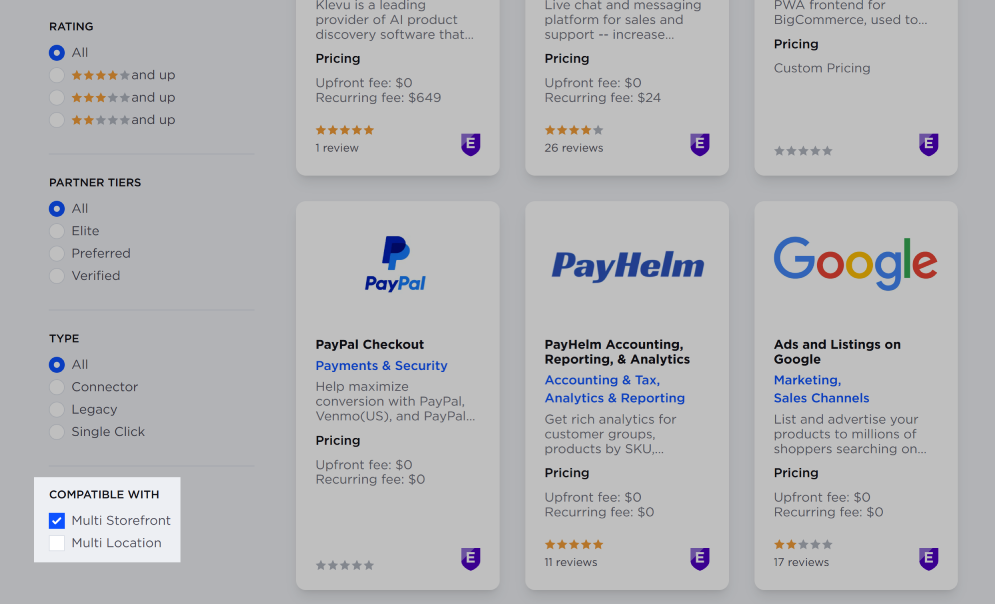Select the Elite partner tier option

click(x=57, y=231)
